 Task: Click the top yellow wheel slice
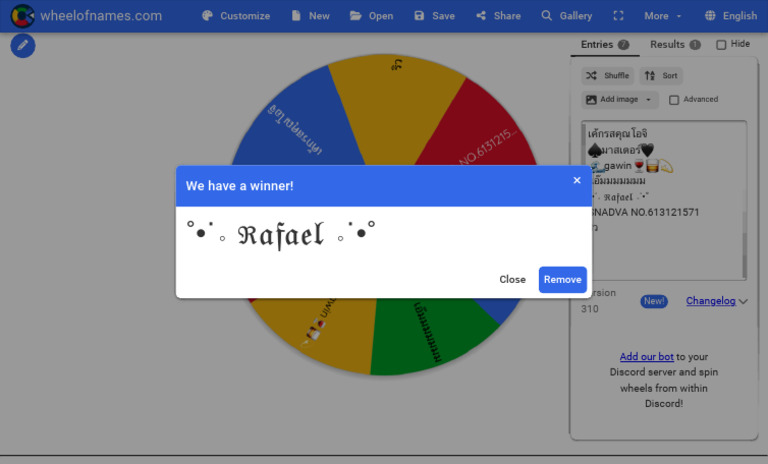(394, 110)
